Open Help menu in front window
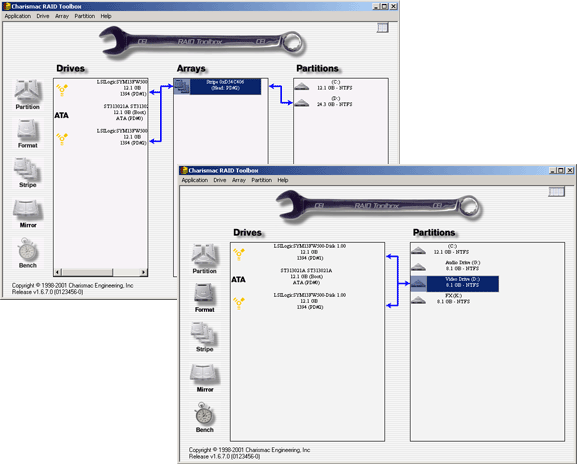The height and width of the screenshot is (464, 577). [283, 180]
